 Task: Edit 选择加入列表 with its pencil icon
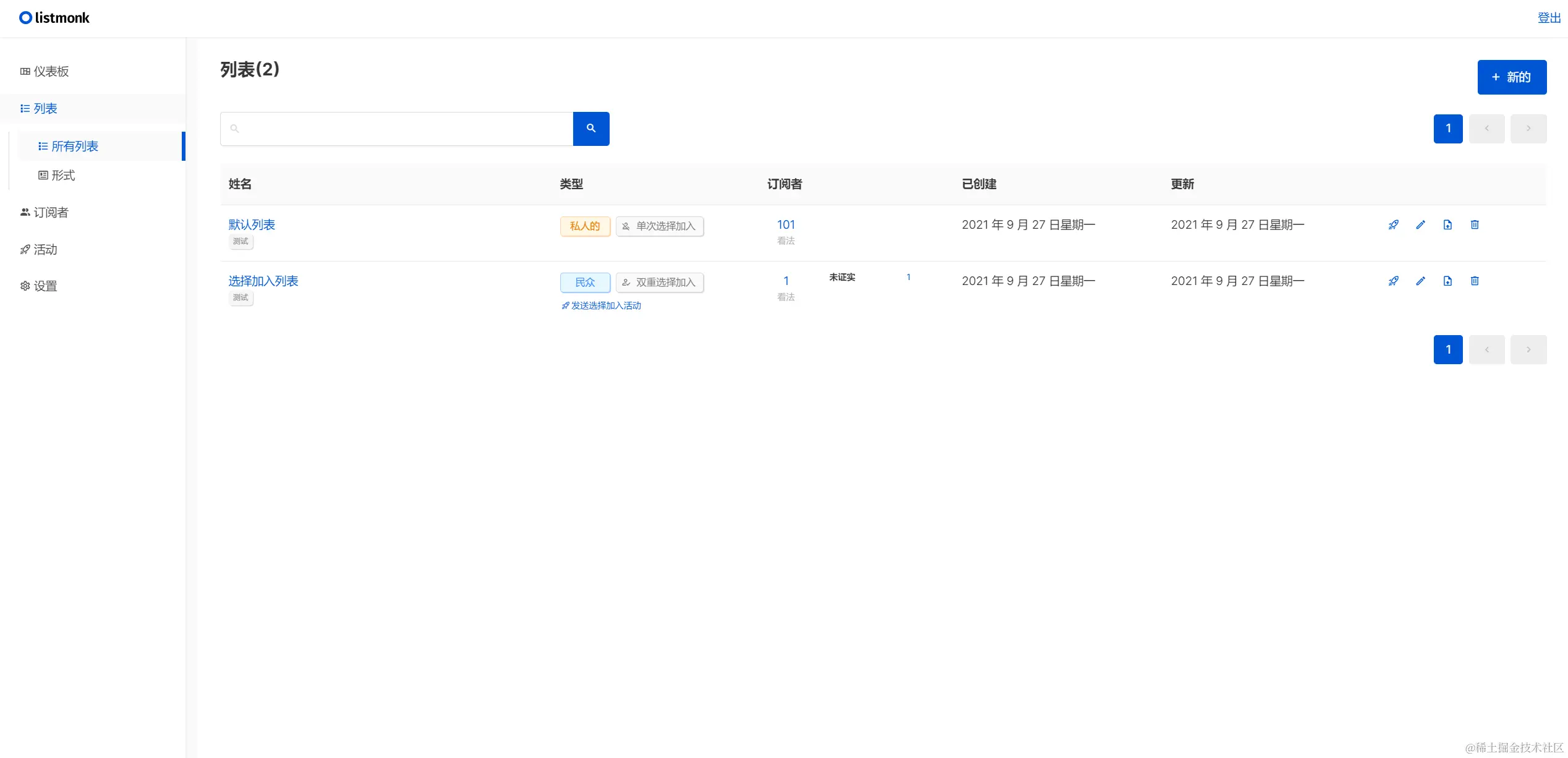[x=1420, y=281]
